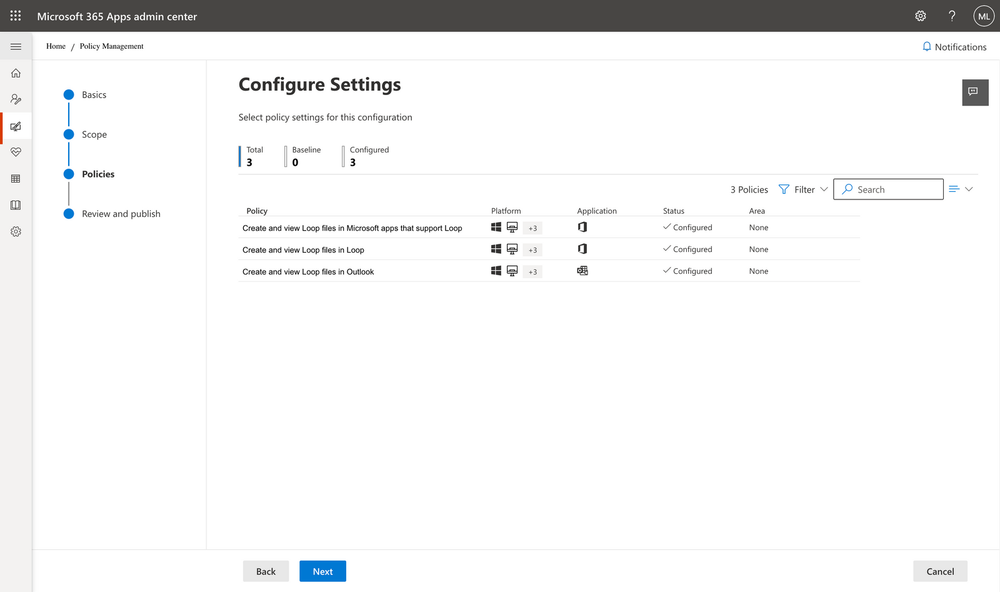Viewport: 1000px width, 592px height.
Task: Open the settings gear in the top bar
Action: (x=920, y=15)
